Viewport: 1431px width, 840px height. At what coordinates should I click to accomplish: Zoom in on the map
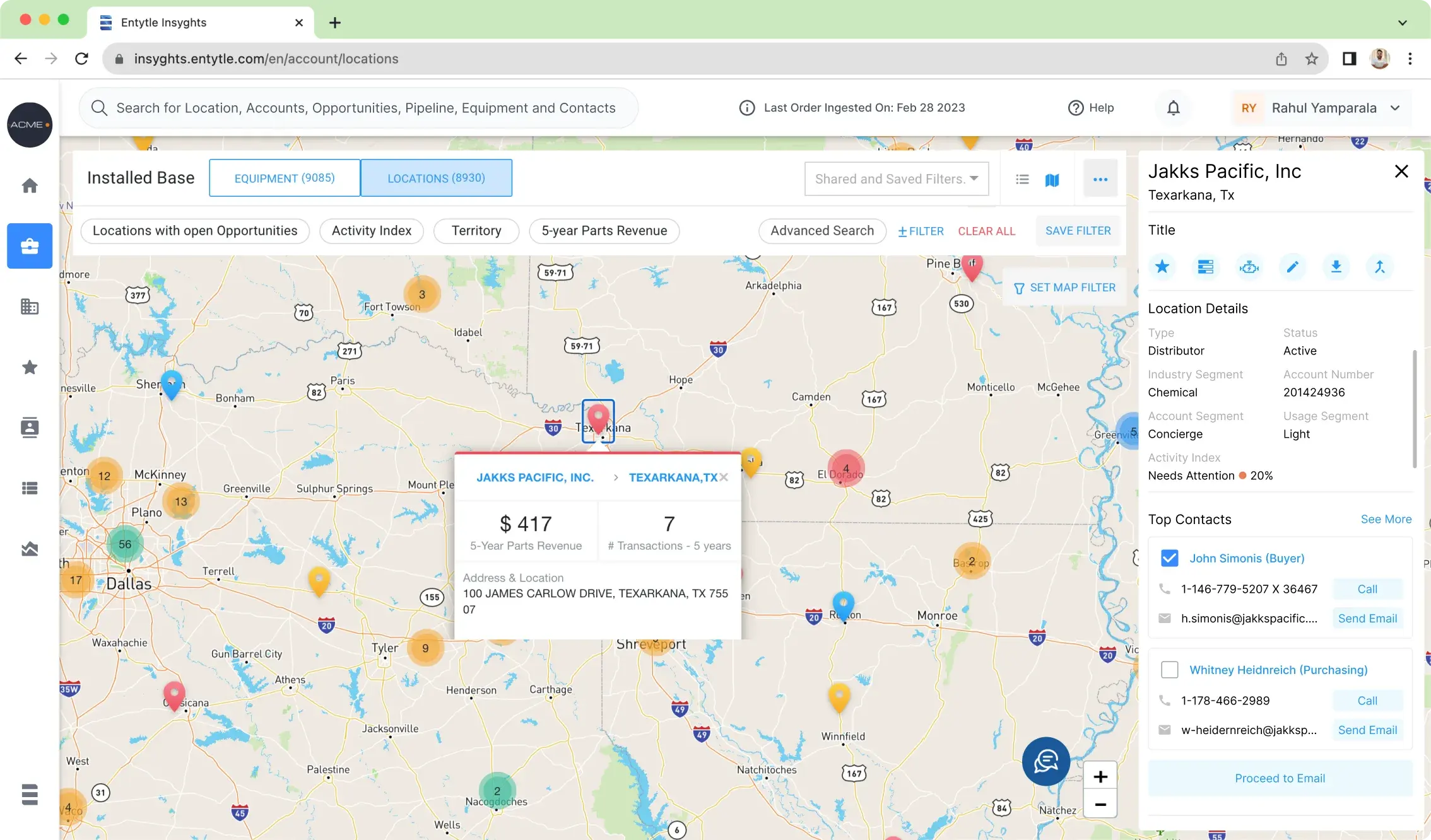click(x=1100, y=777)
